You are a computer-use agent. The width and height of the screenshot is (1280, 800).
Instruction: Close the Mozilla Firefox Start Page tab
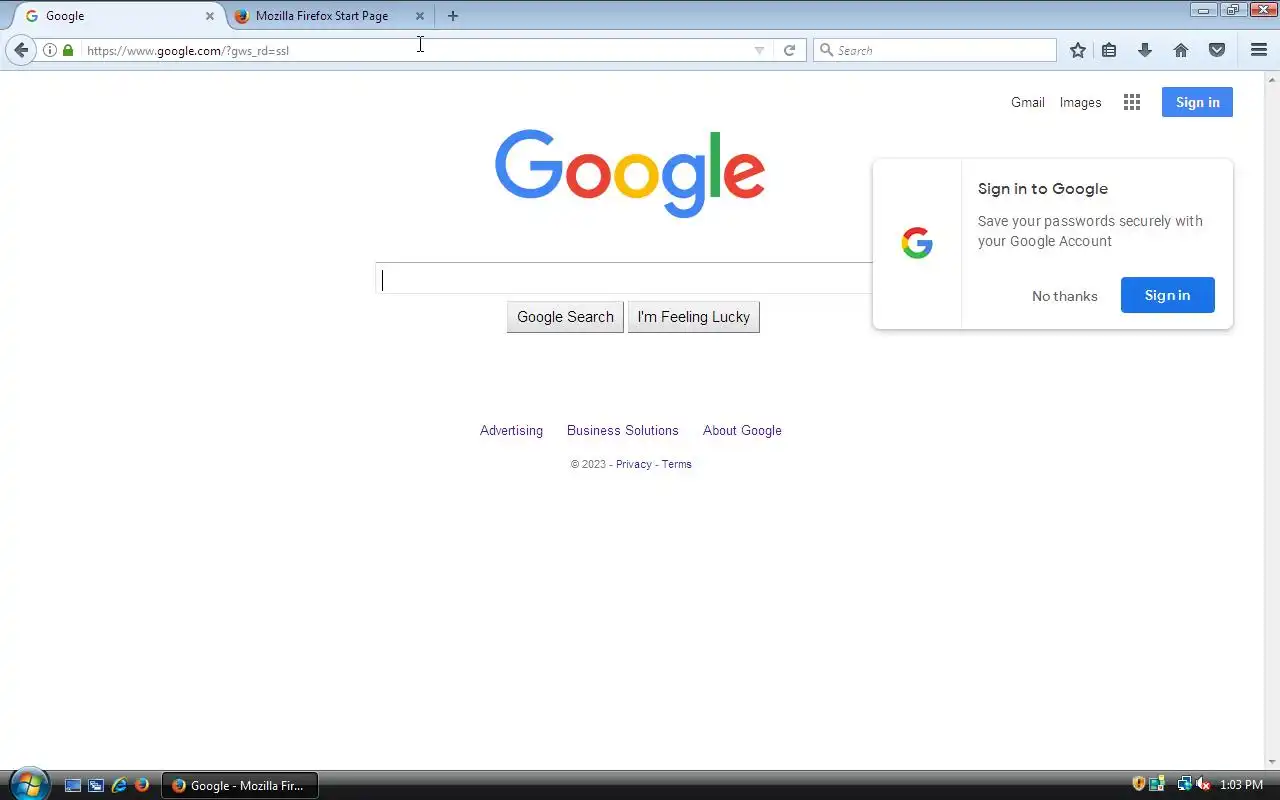tap(420, 16)
